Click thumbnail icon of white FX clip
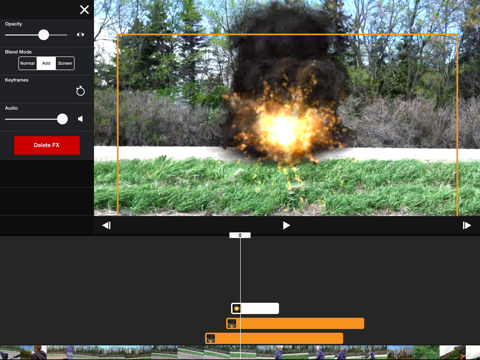Screen dimensions: 480x360 [x=236, y=308]
